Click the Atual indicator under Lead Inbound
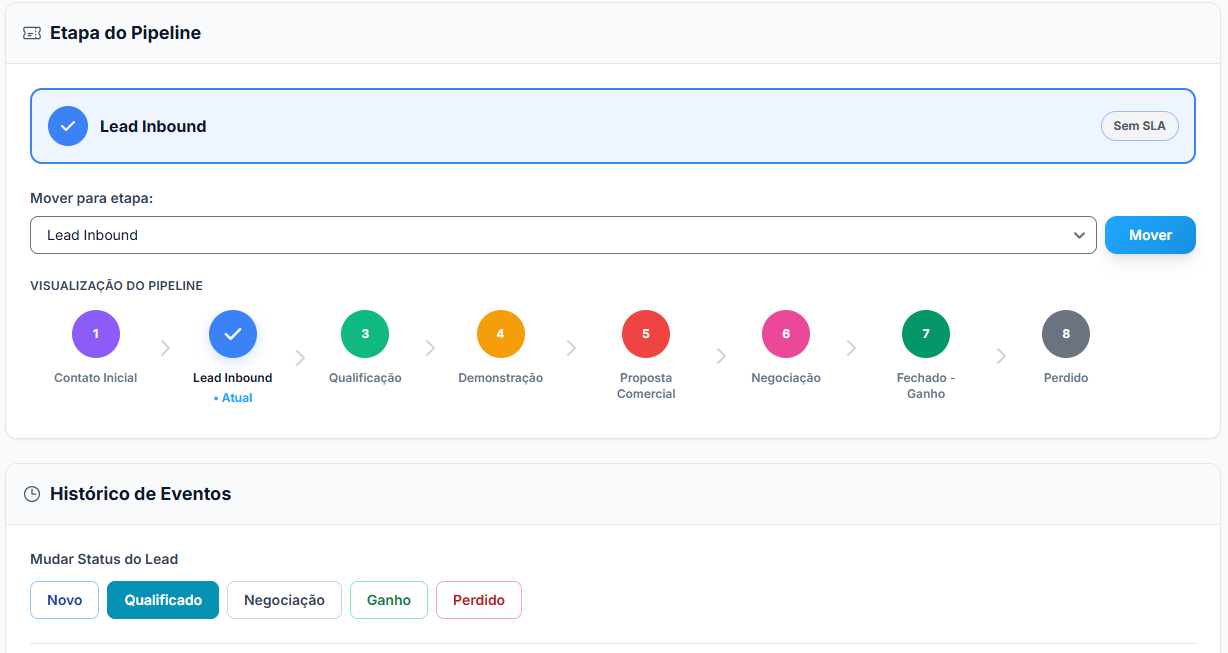This screenshot has height=653, width=1228. coord(233,398)
